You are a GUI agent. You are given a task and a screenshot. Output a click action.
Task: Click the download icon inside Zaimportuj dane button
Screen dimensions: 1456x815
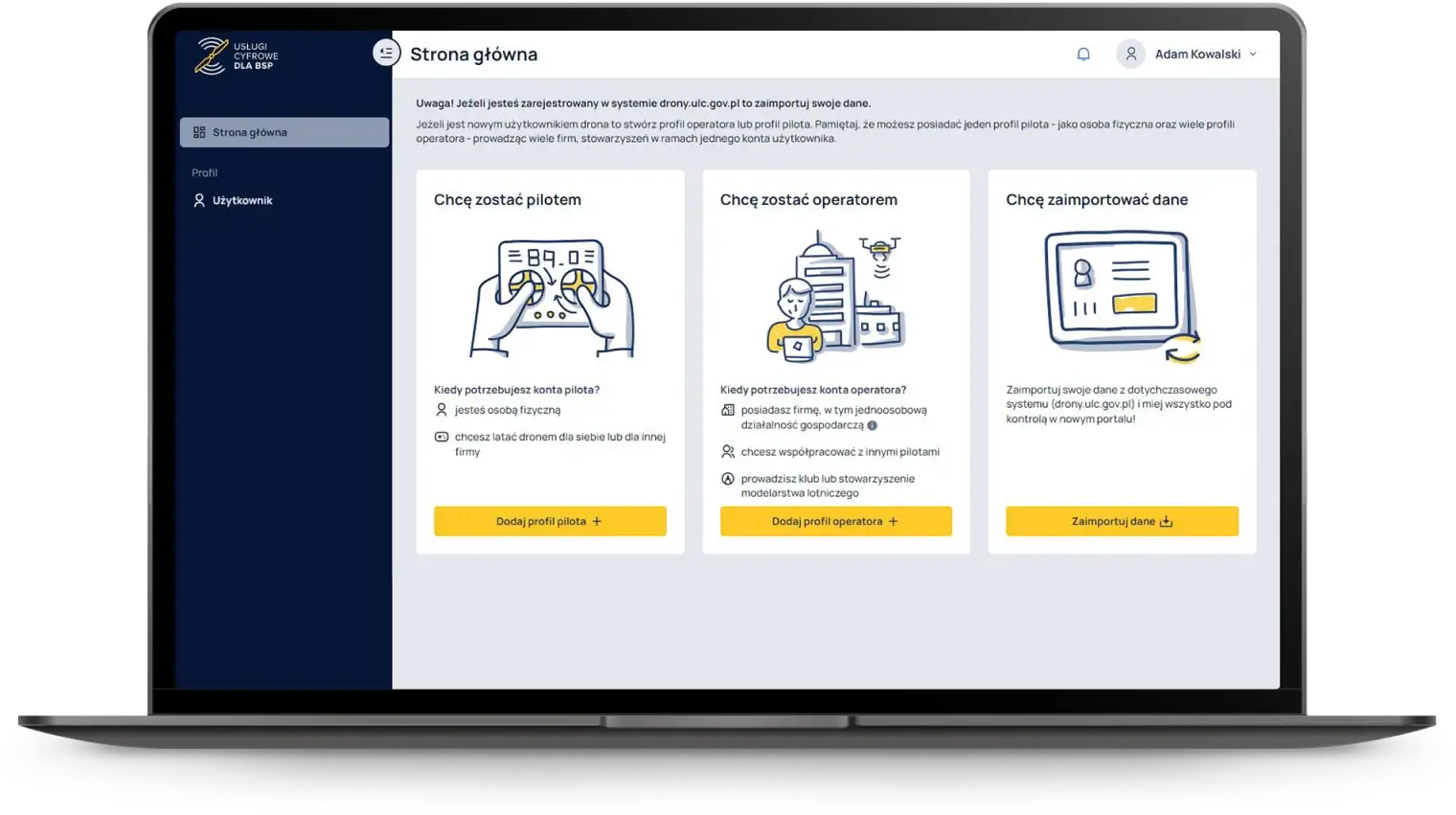1166,521
